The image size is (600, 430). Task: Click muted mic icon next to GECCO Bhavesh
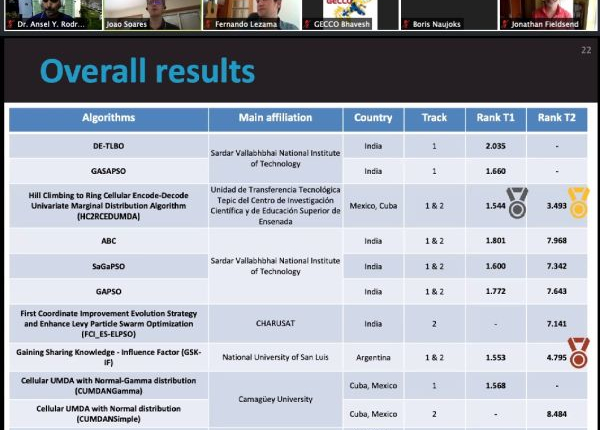306,24
